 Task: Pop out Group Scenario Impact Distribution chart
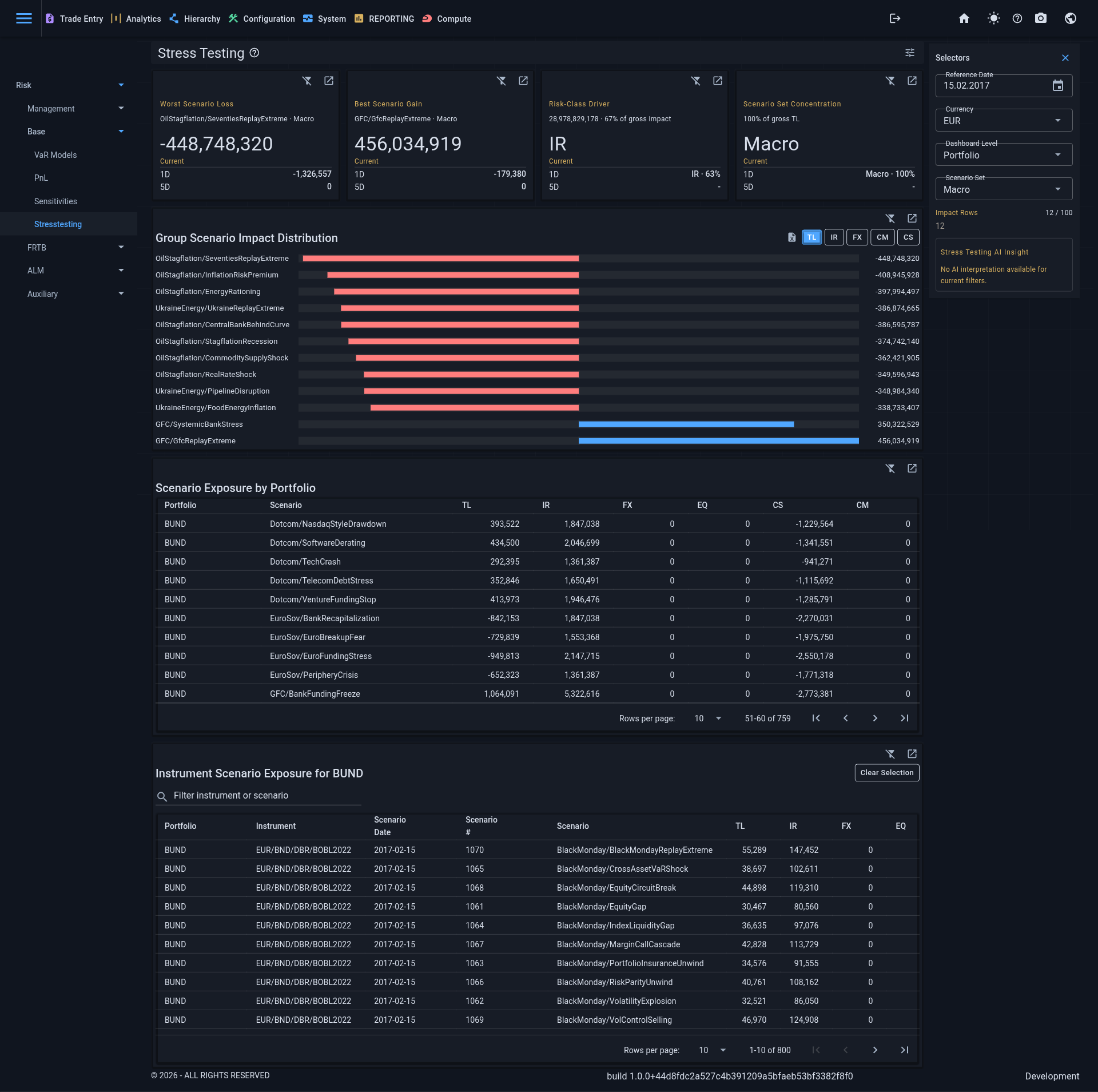click(x=912, y=219)
